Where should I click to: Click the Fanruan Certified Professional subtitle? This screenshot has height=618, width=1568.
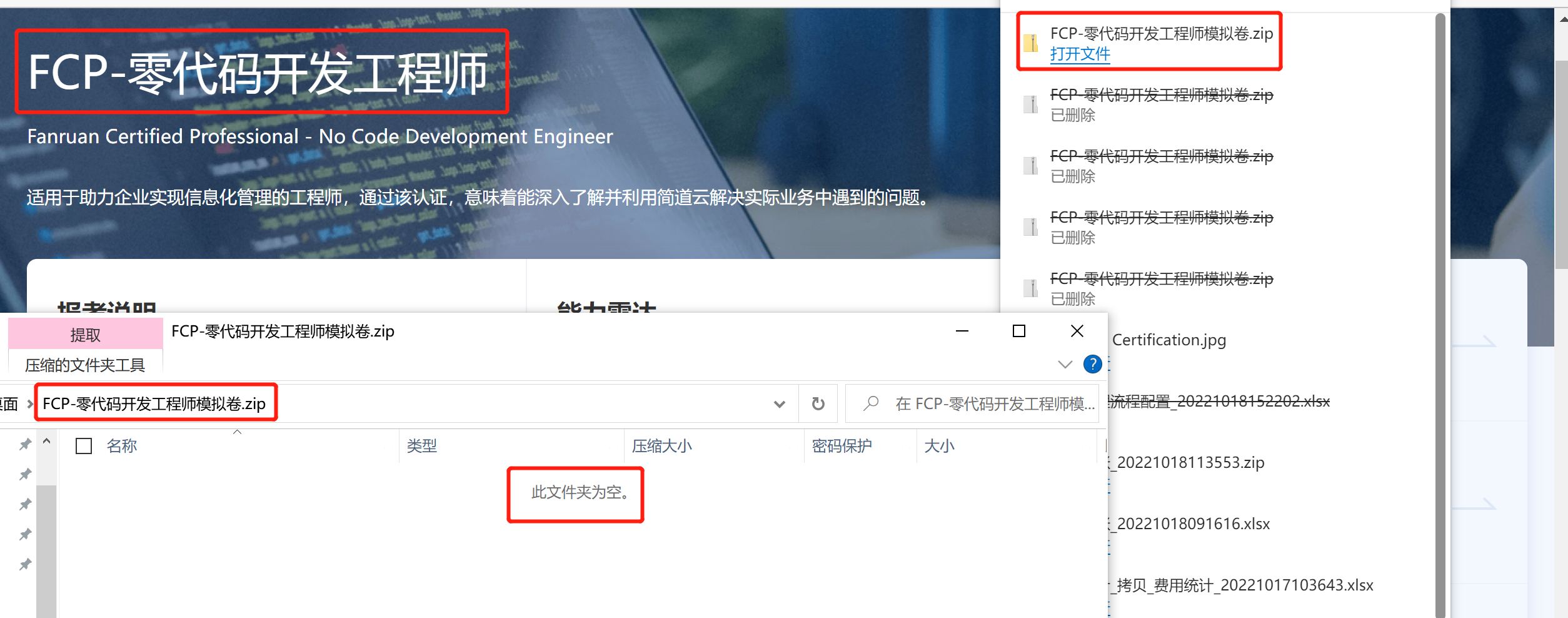pos(320,136)
